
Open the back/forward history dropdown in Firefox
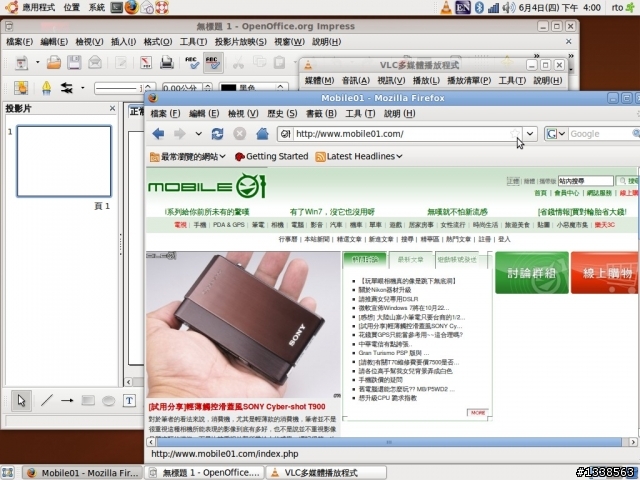198,134
